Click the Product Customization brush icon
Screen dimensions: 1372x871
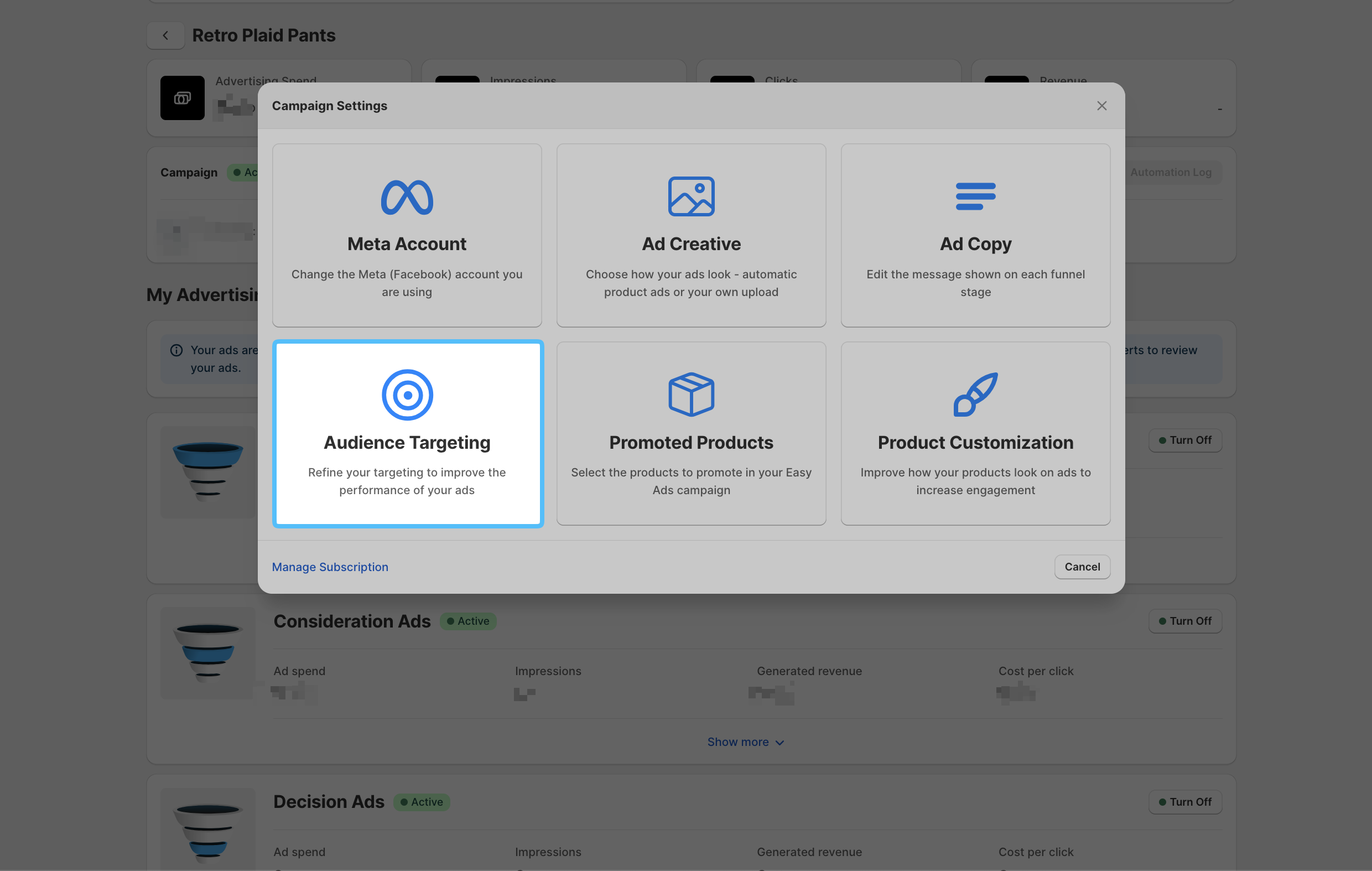point(975,395)
